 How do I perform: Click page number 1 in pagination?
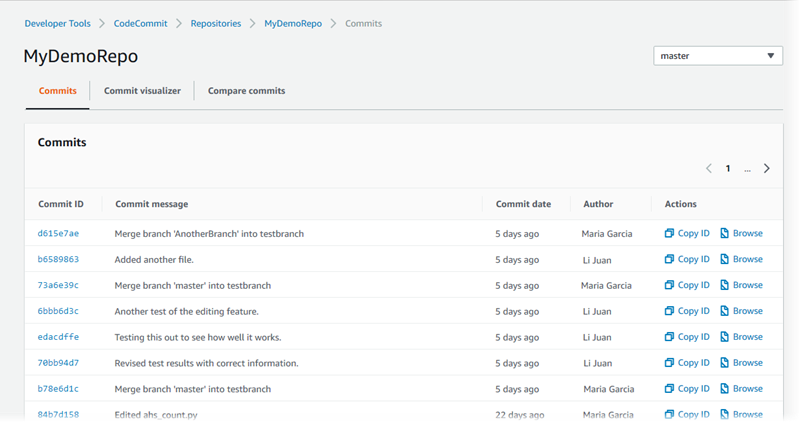click(728, 169)
